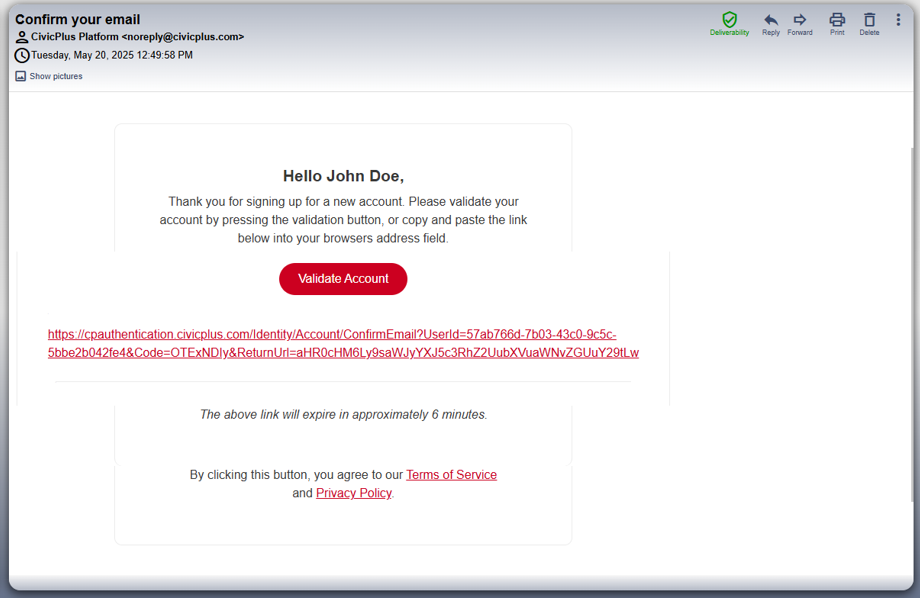Open the Terms of Service link
The width and height of the screenshot is (920, 598).
(x=451, y=475)
